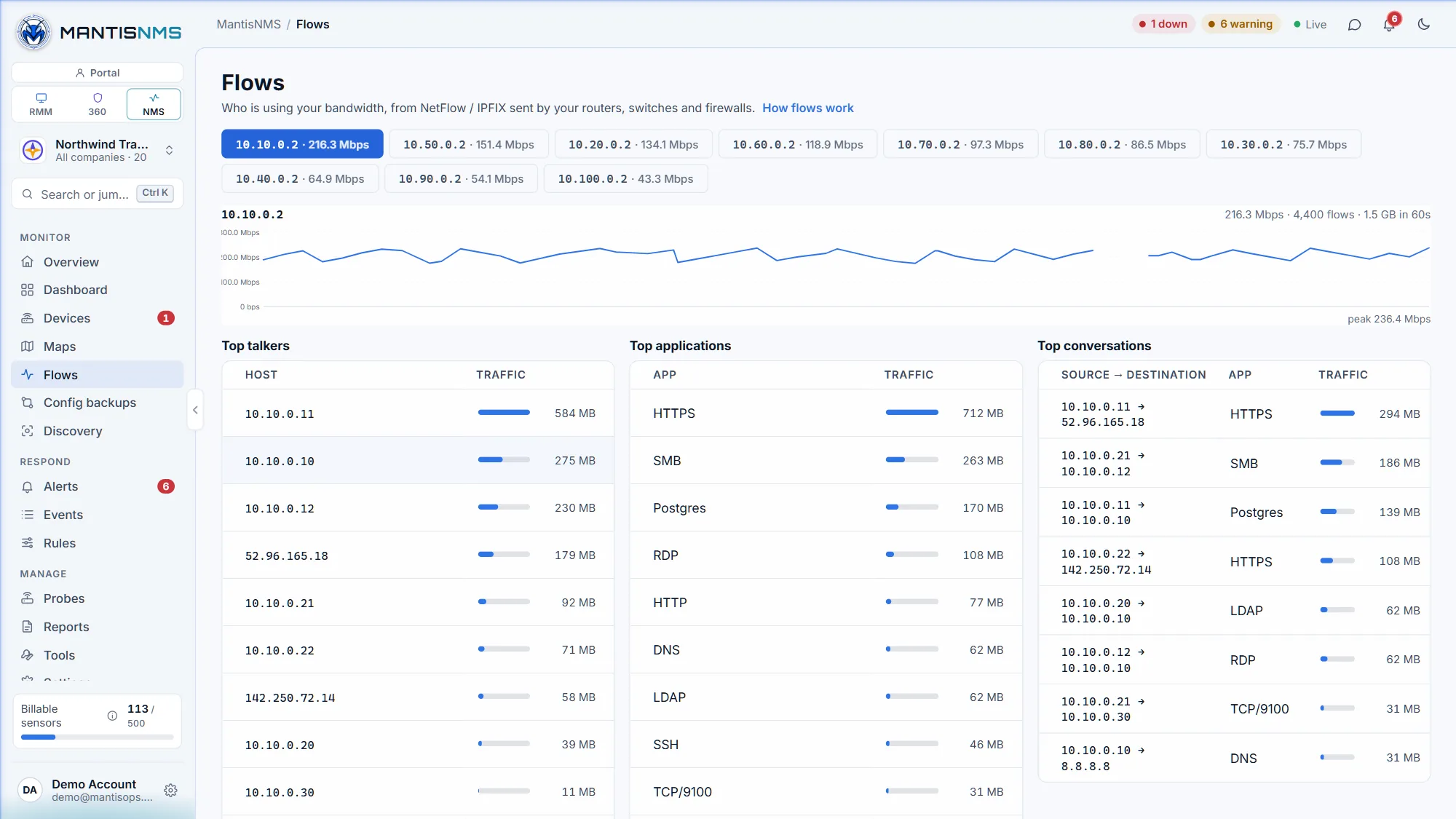Toggle dark mode moon icon
The width and height of the screenshot is (1456, 819).
(x=1424, y=25)
